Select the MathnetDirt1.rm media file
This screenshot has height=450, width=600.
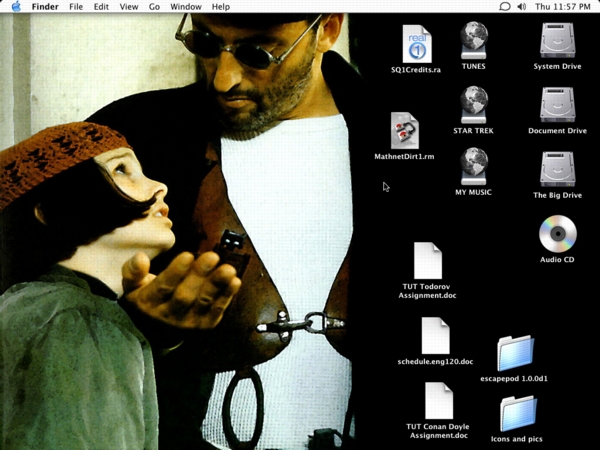coord(404,131)
